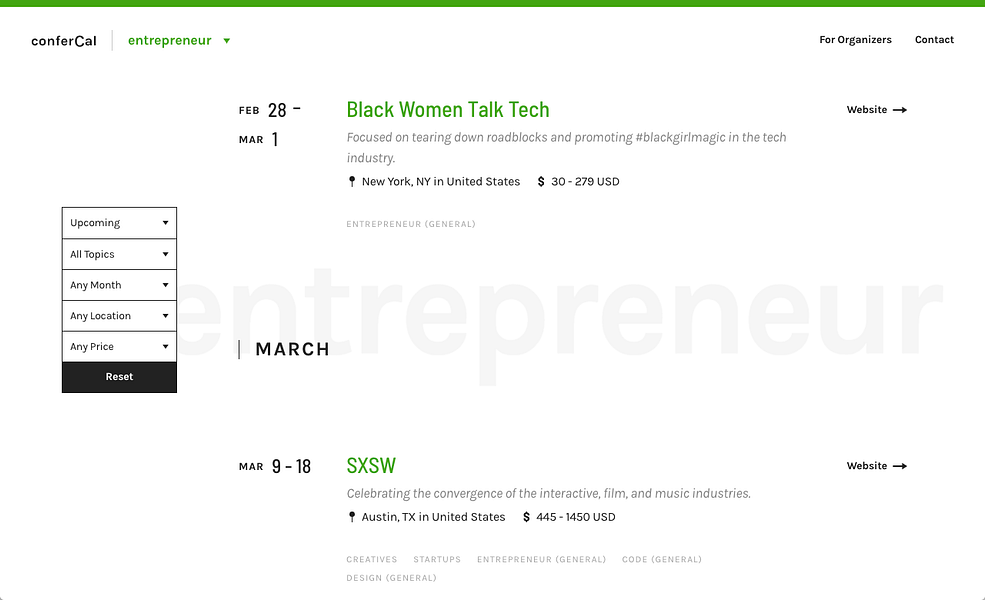Click arrow icon beside SXSW Website link

click(x=900, y=466)
